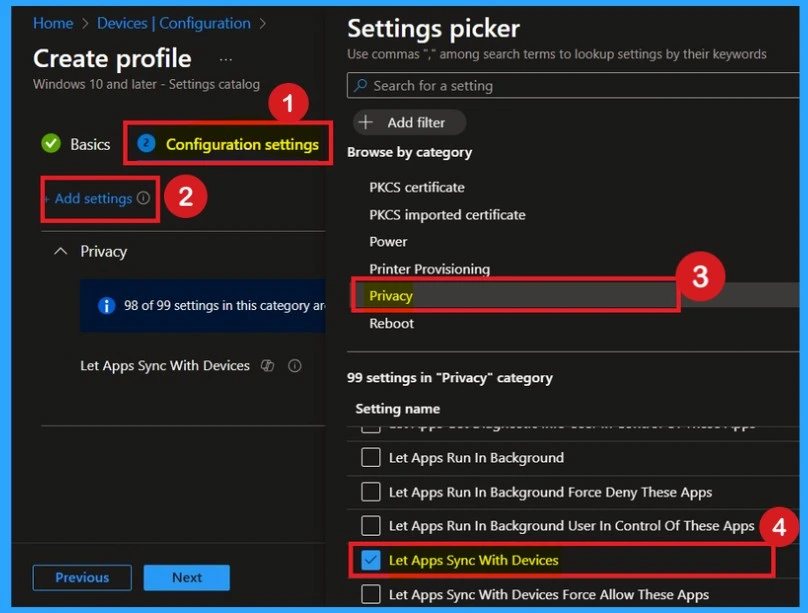
Task: Collapse the Privacy section chevron
Action: pyautogui.click(x=59, y=252)
